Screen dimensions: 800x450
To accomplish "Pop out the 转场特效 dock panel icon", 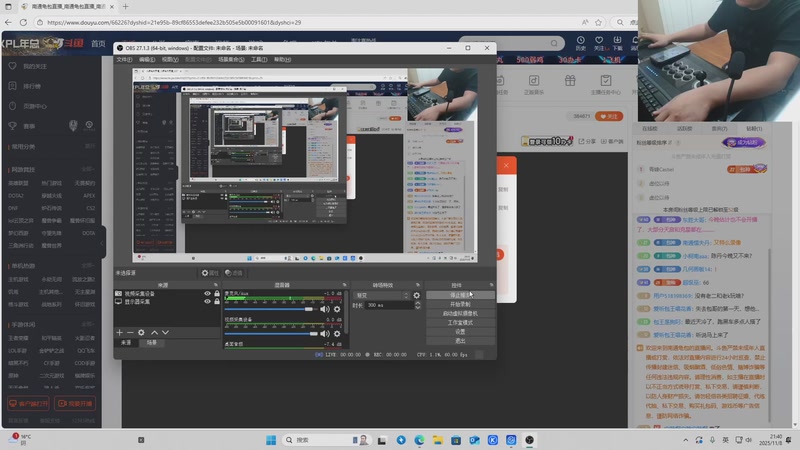I will (418, 285).
